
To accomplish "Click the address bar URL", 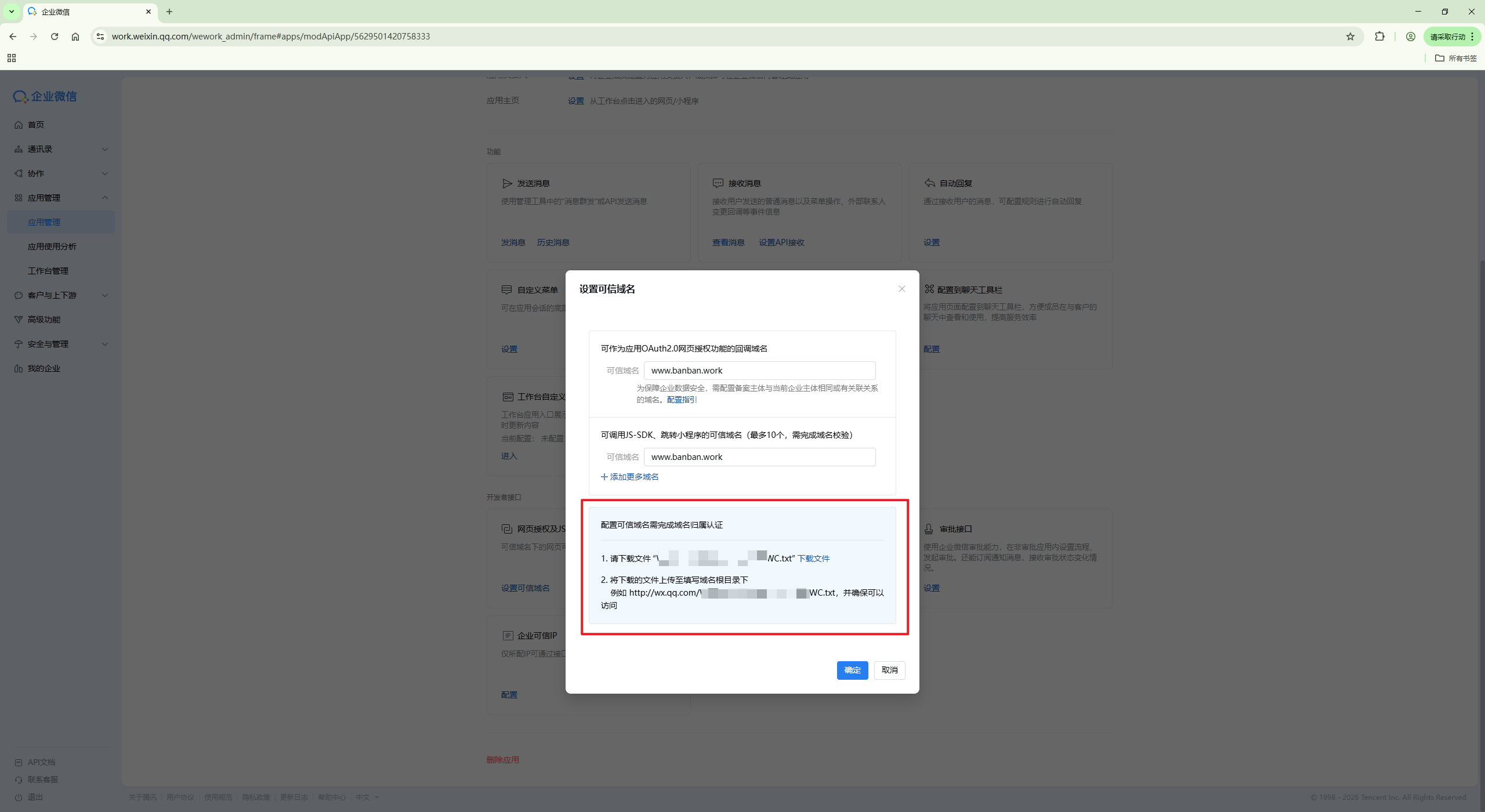I will point(271,37).
